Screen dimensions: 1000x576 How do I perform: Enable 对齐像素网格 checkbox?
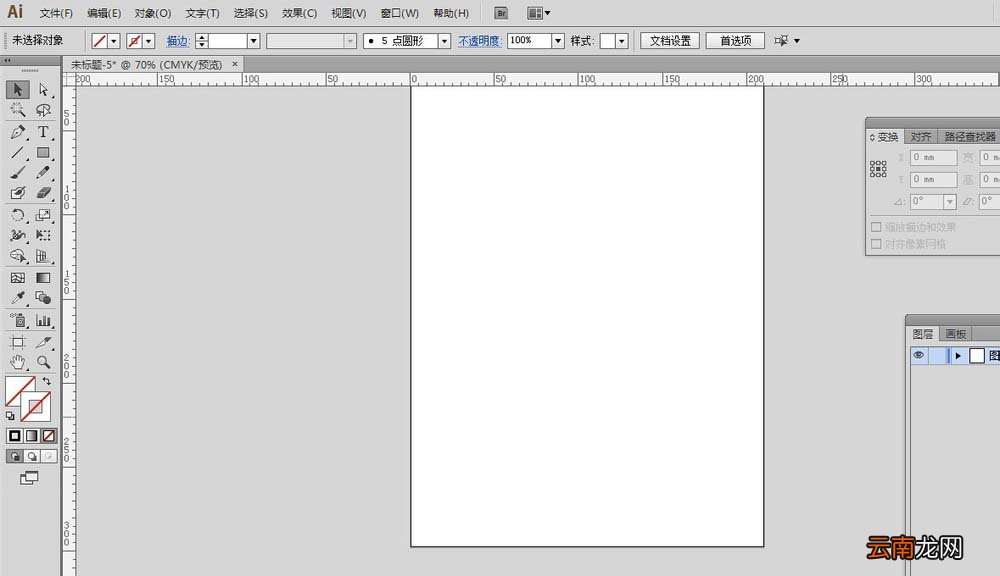tap(876, 244)
